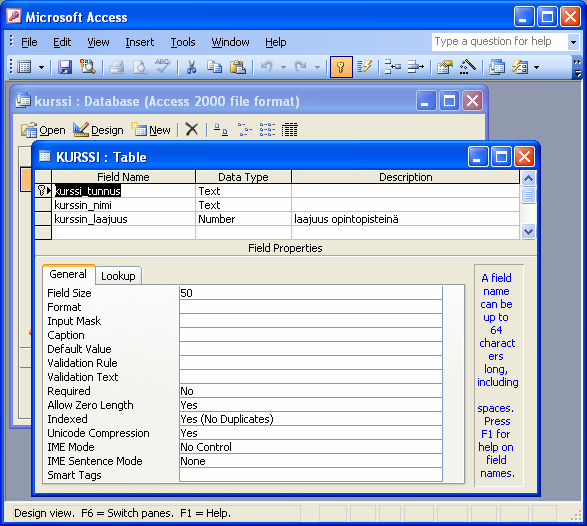Click New in the kurssi Database window
This screenshot has height=526, width=587.
pos(150,130)
